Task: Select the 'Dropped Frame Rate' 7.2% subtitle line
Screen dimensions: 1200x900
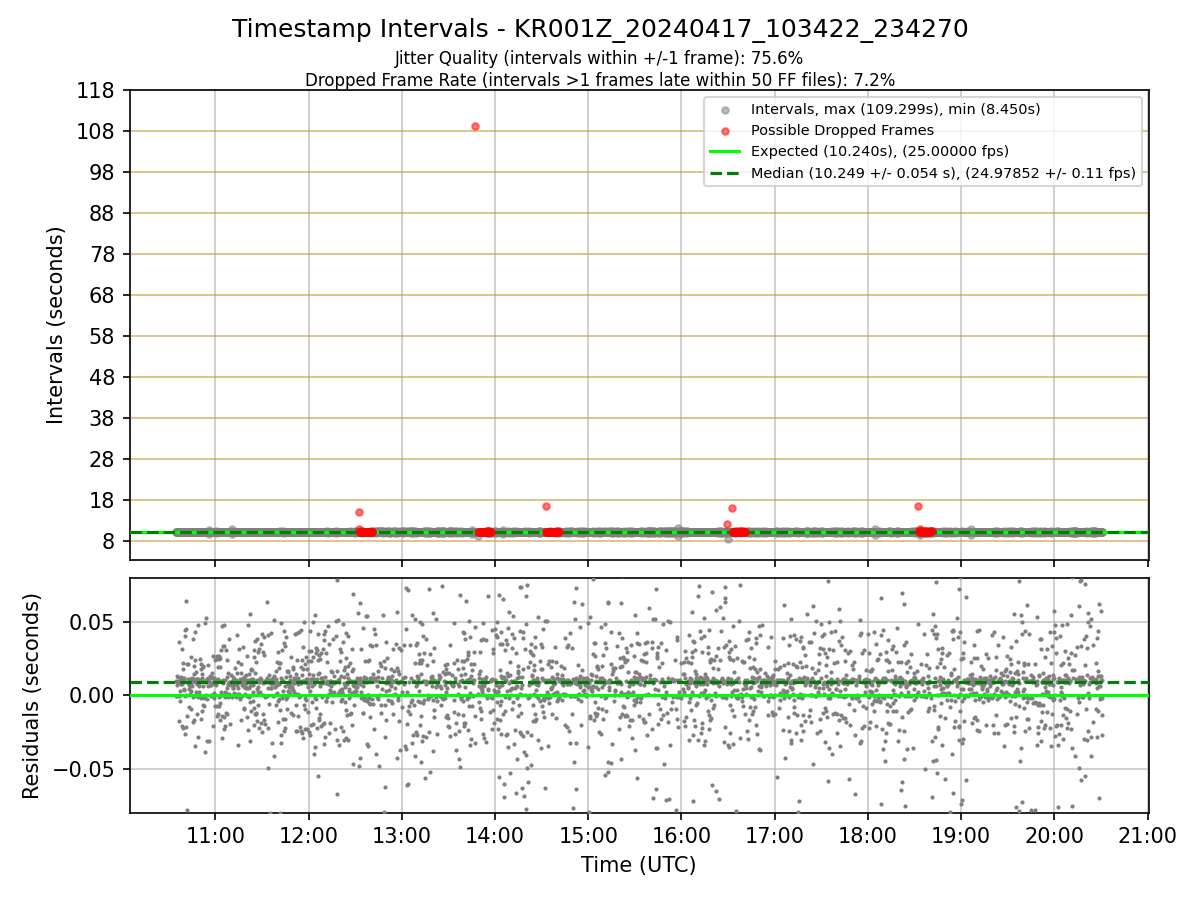Action: coord(600,79)
